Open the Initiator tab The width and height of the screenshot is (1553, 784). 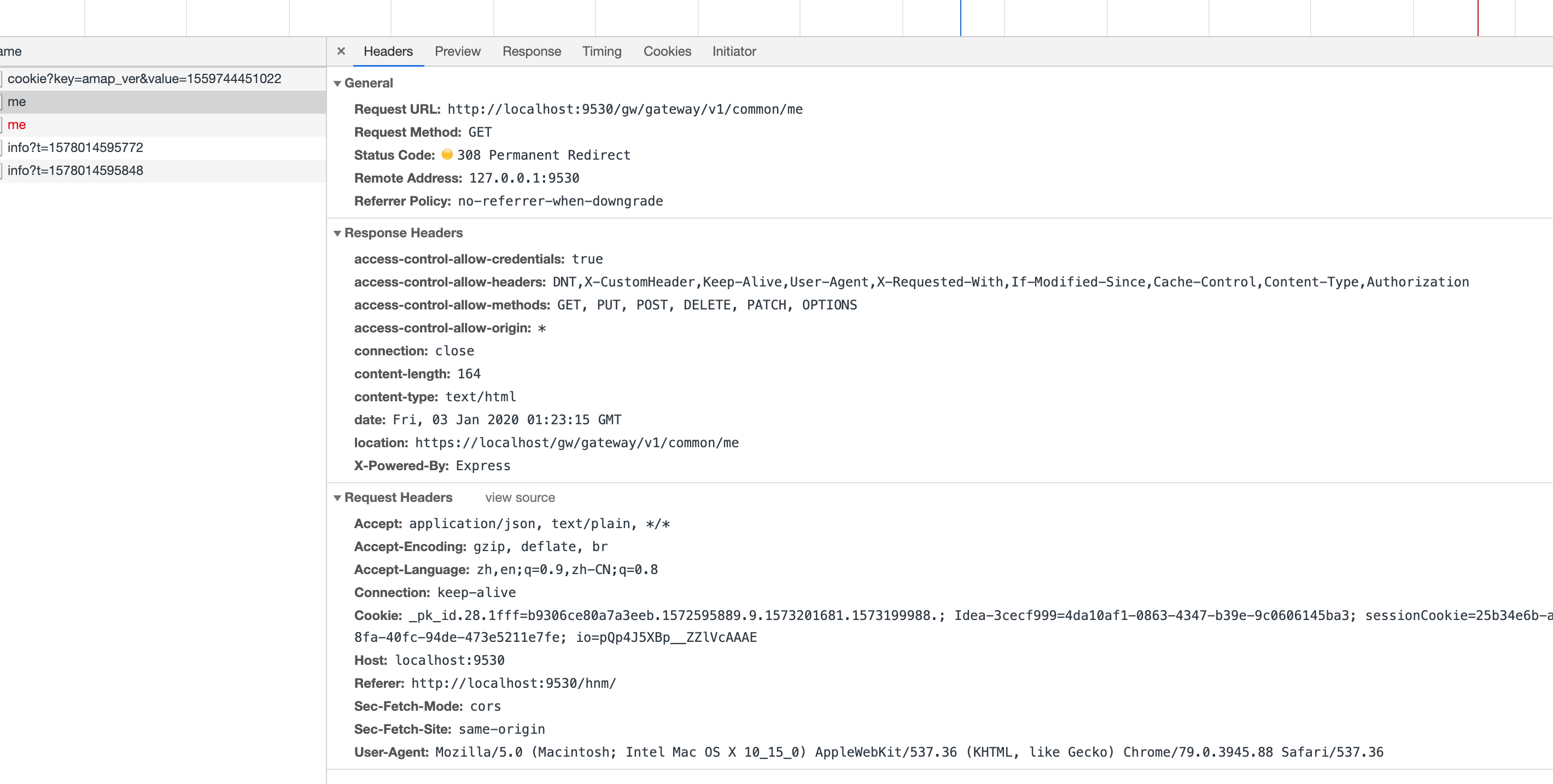pyautogui.click(x=734, y=51)
